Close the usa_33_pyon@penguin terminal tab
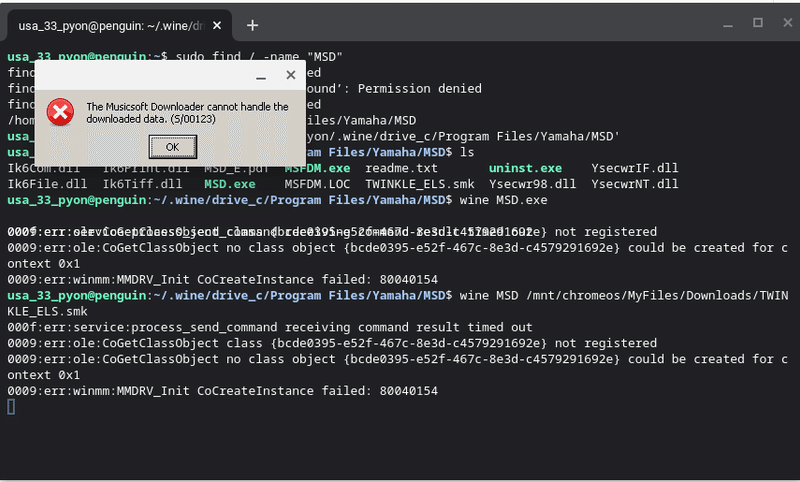The width and height of the screenshot is (800, 482). 217,26
